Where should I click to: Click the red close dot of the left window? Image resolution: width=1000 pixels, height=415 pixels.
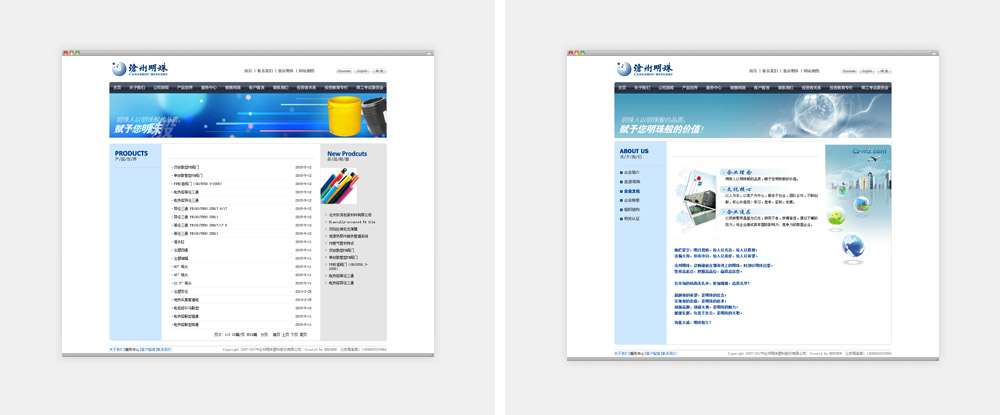[65, 52]
